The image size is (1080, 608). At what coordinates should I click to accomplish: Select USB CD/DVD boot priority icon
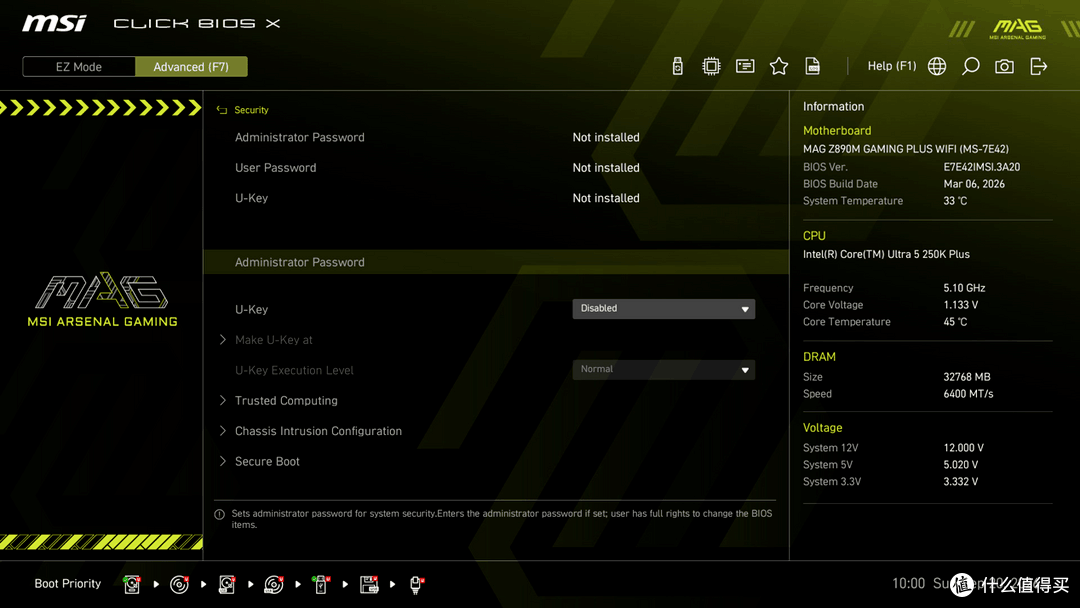tap(273, 584)
